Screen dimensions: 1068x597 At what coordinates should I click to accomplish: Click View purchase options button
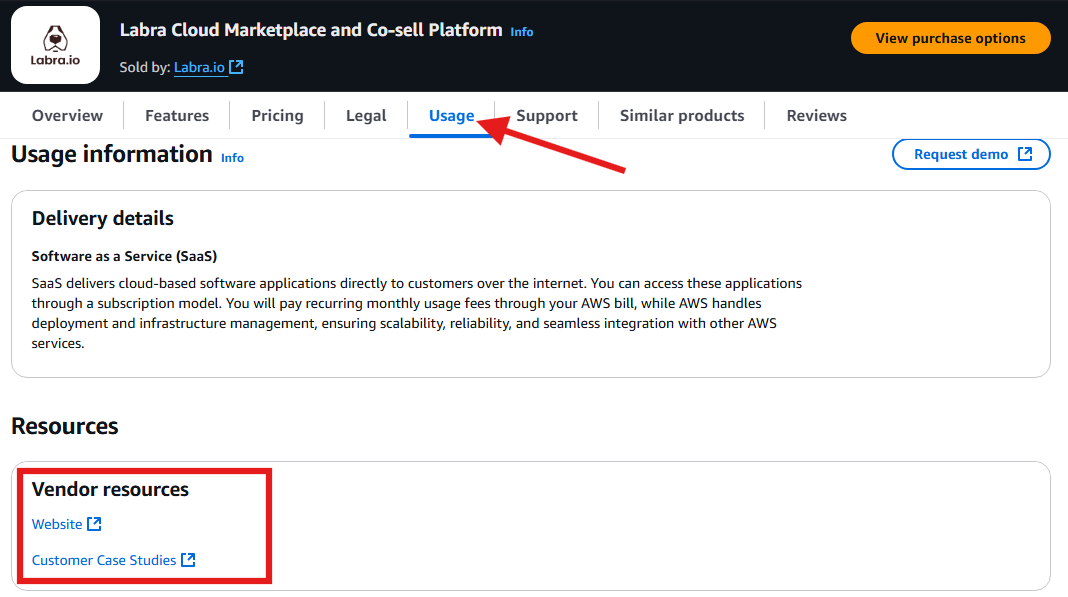tap(950, 38)
